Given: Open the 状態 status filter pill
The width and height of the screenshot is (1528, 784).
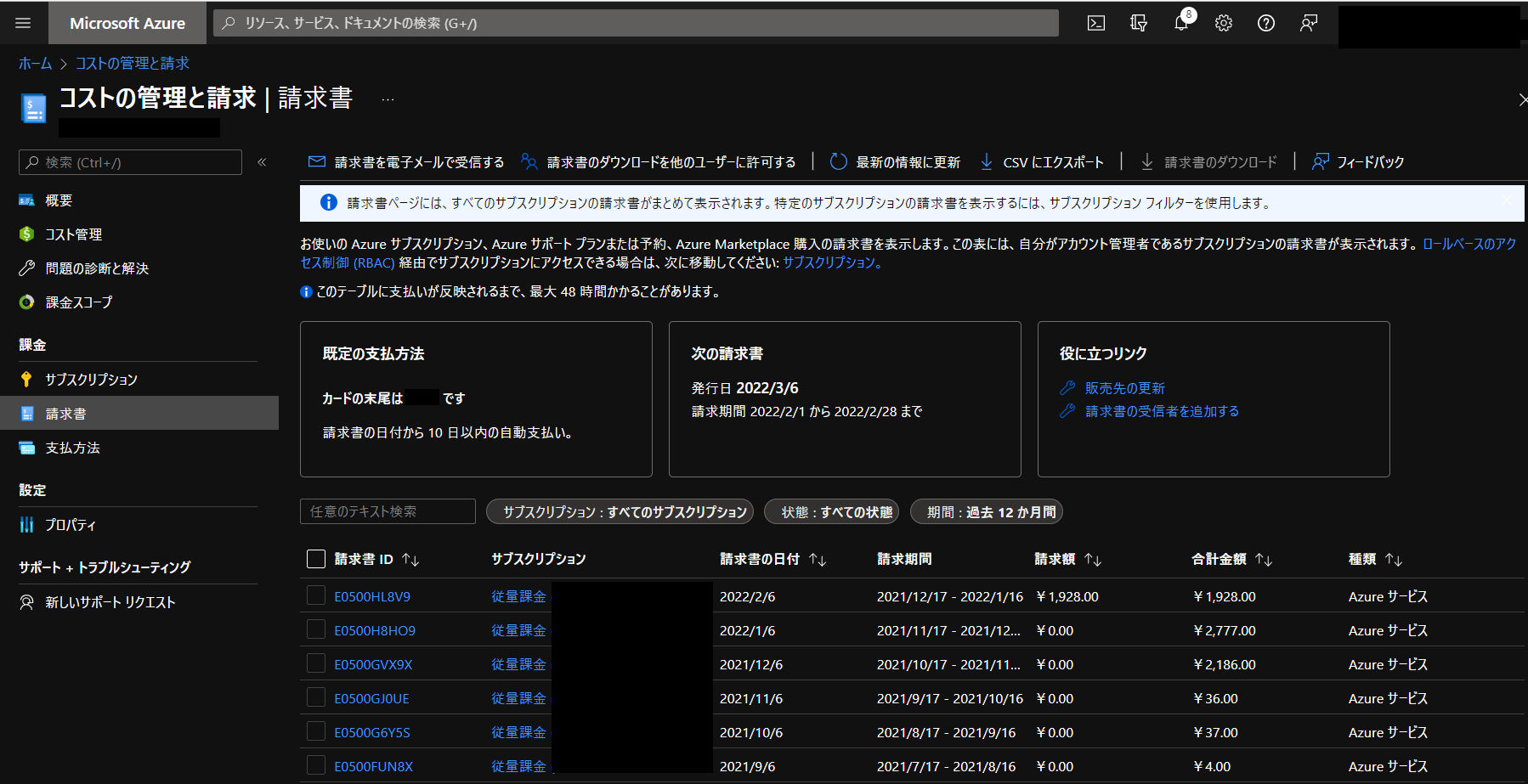Looking at the screenshot, I should coord(837,512).
